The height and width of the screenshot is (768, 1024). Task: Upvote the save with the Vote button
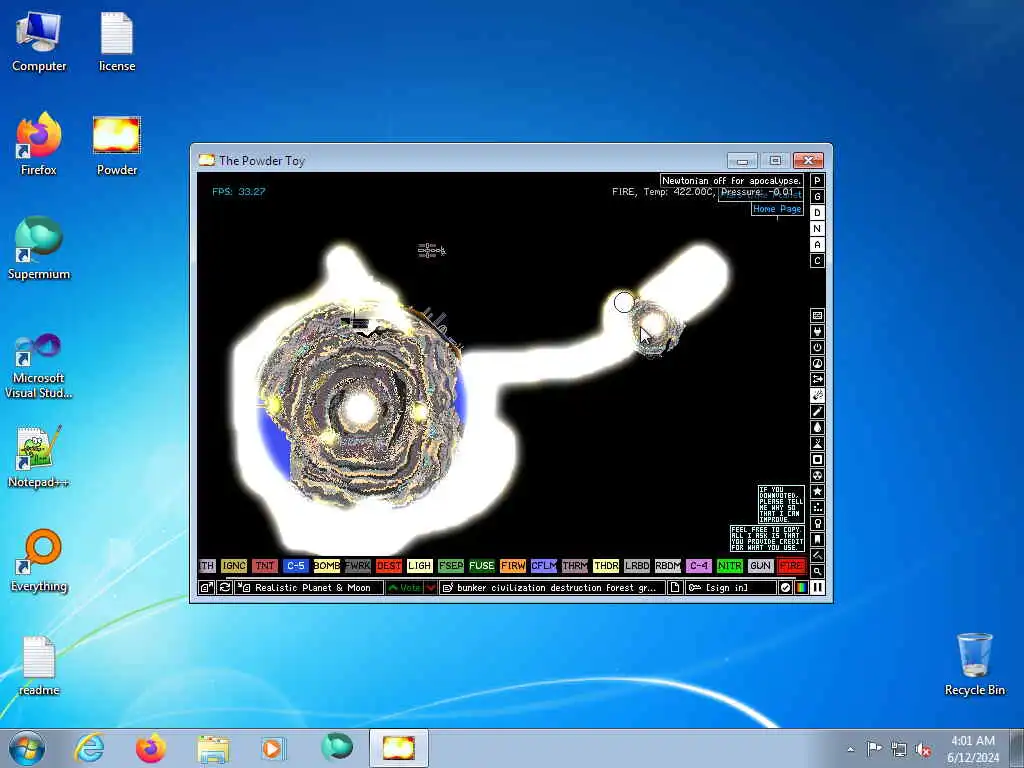[x=404, y=588]
